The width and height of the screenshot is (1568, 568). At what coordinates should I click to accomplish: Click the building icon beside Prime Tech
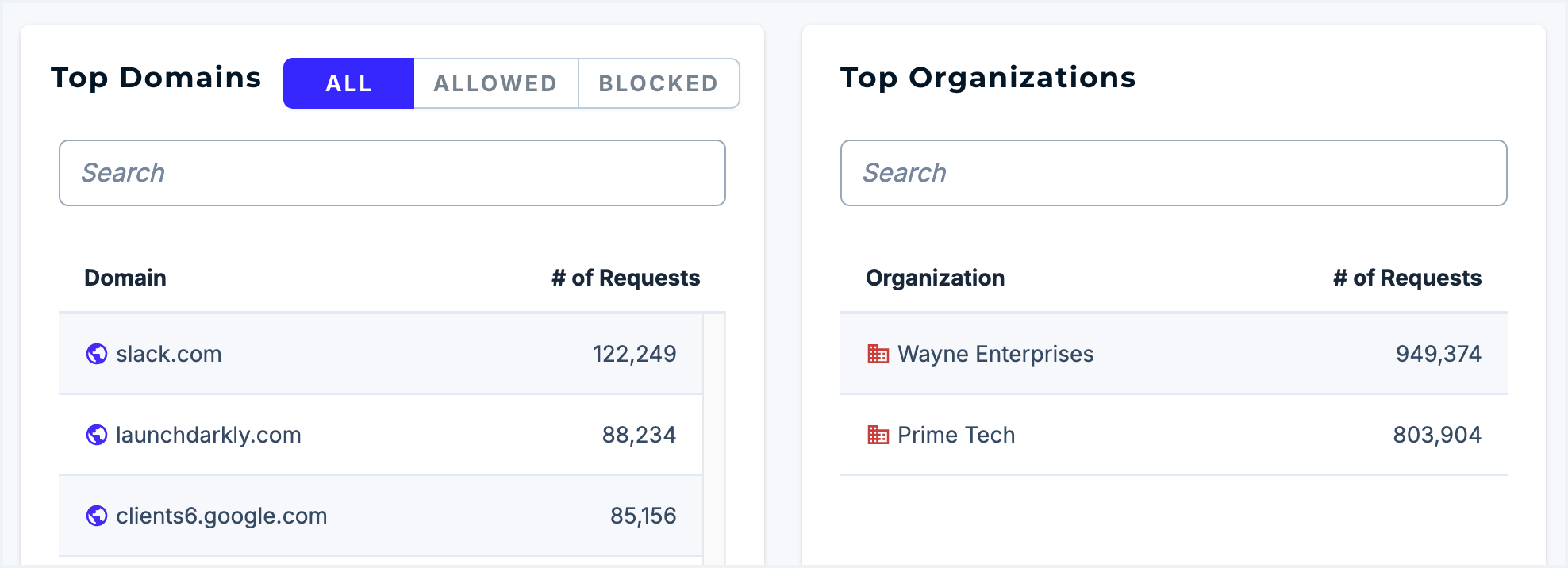878,435
